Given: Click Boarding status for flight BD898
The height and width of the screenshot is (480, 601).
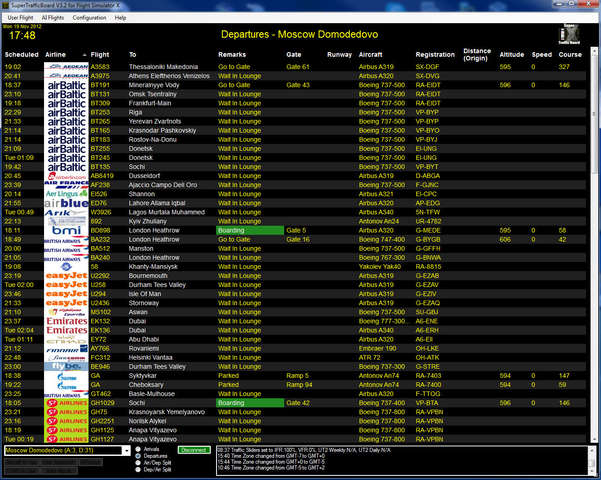Looking at the screenshot, I should (x=250, y=230).
